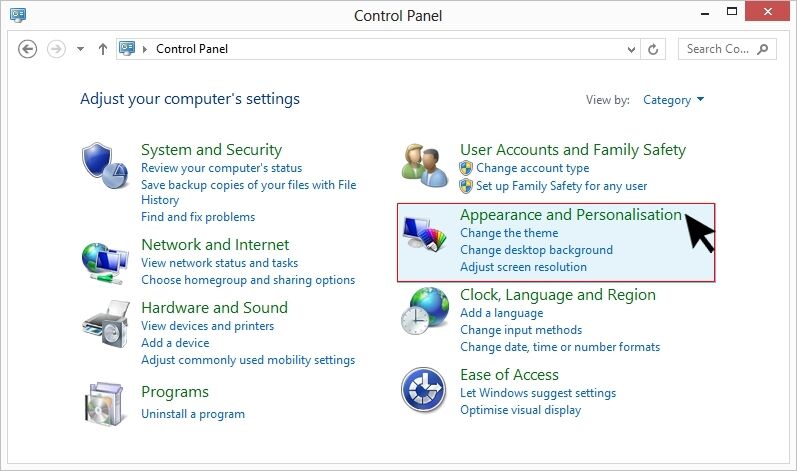Viewport: 797px width, 471px height.
Task: Click the search magnifier icon
Action: tap(762, 49)
